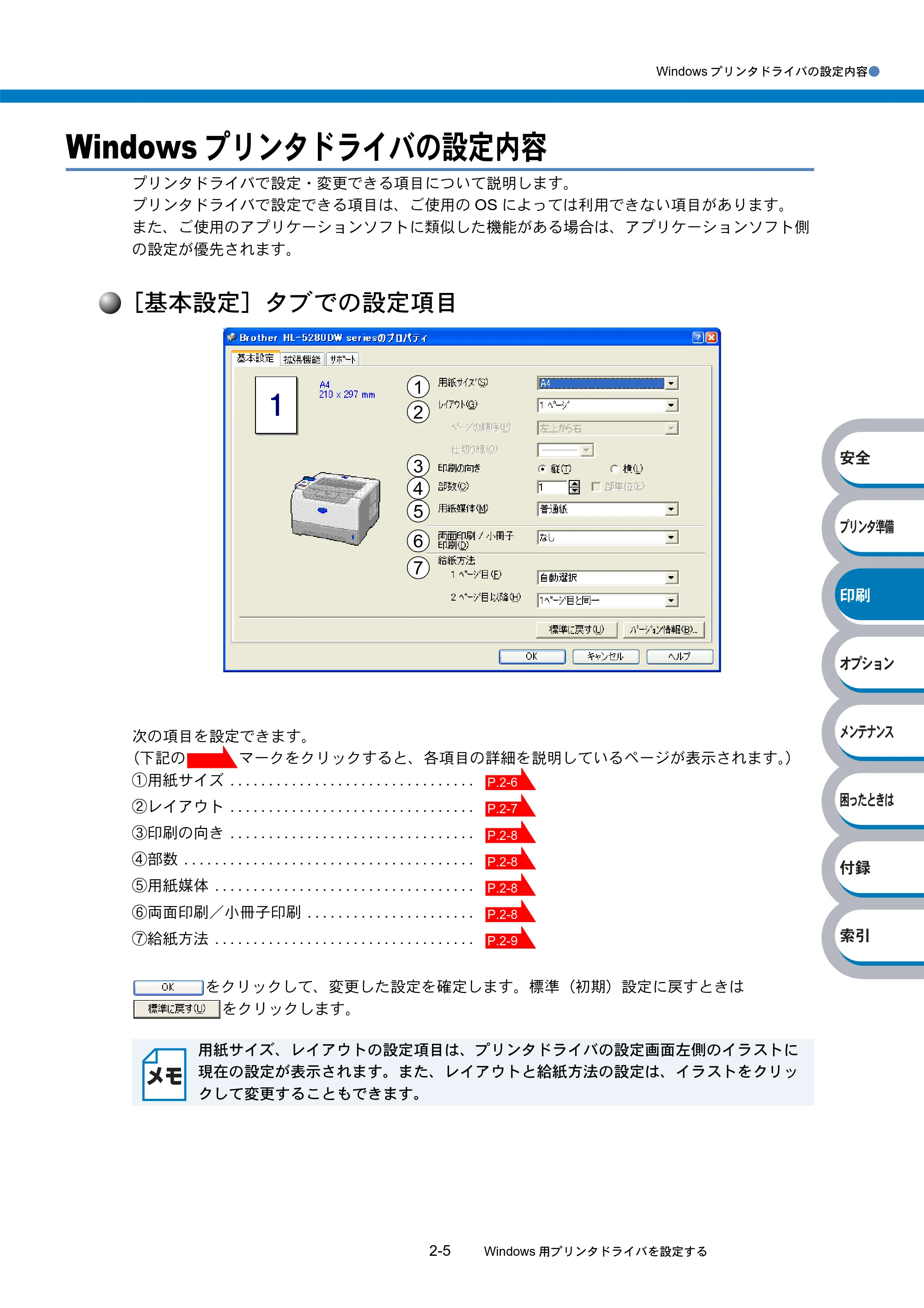Open the レイアウト 1ページ dropdown
Image resolution: width=924 pixels, height=1308 pixels.
[x=607, y=405]
